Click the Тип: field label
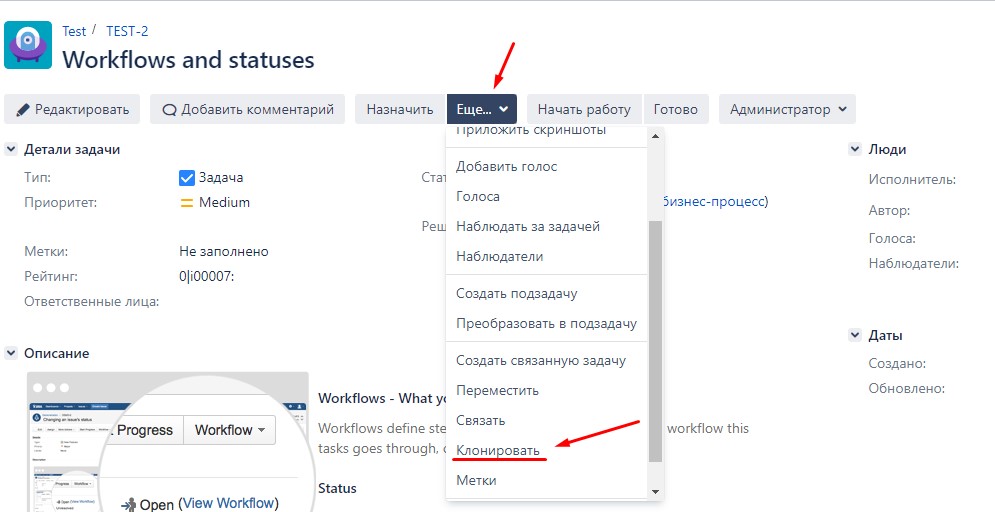The image size is (995, 512). (37, 178)
